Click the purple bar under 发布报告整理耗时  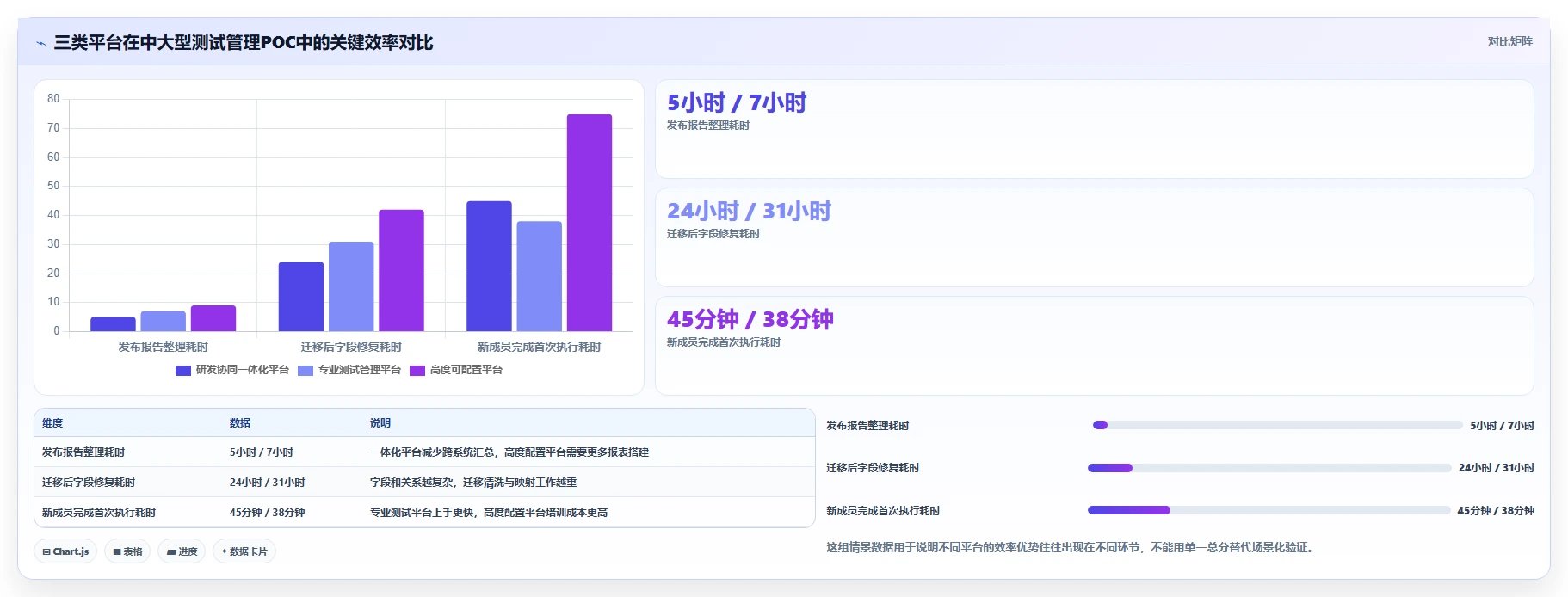213,318
